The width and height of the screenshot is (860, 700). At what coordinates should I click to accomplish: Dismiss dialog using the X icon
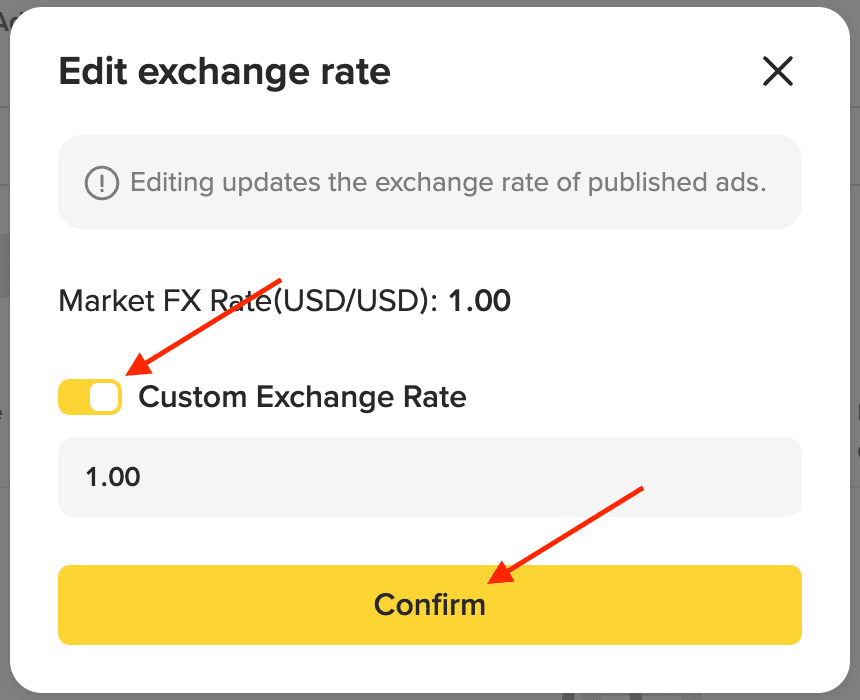777,71
